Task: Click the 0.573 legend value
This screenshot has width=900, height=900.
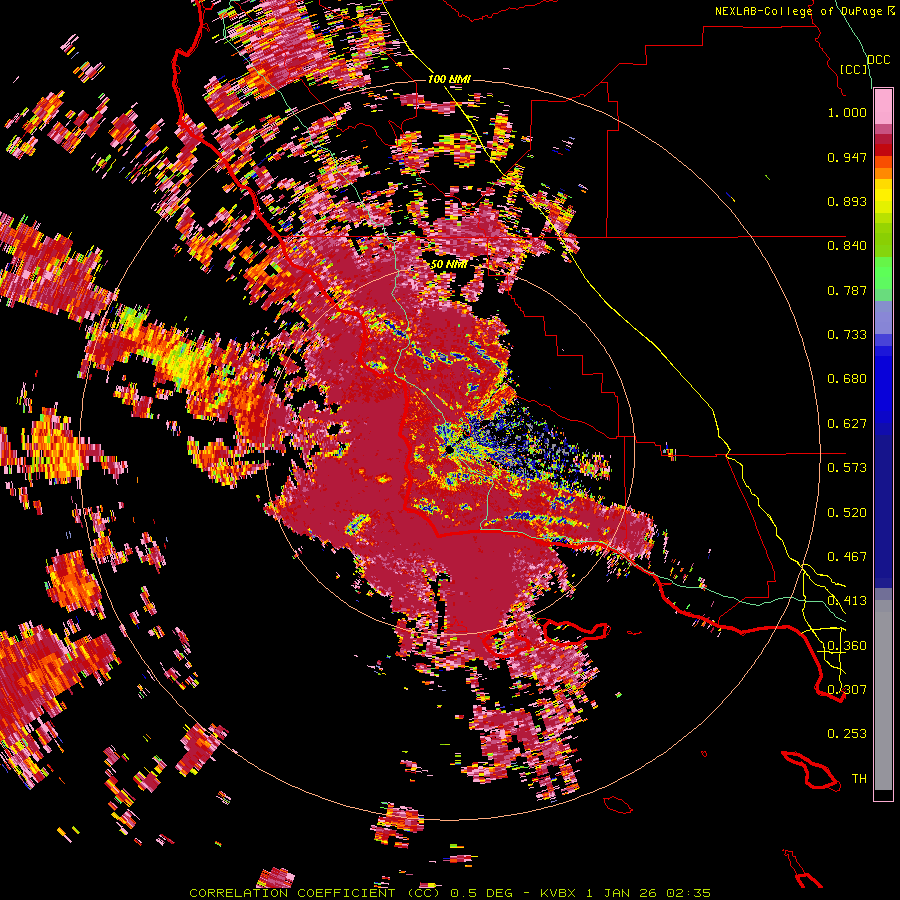Action: [x=847, y=468]
